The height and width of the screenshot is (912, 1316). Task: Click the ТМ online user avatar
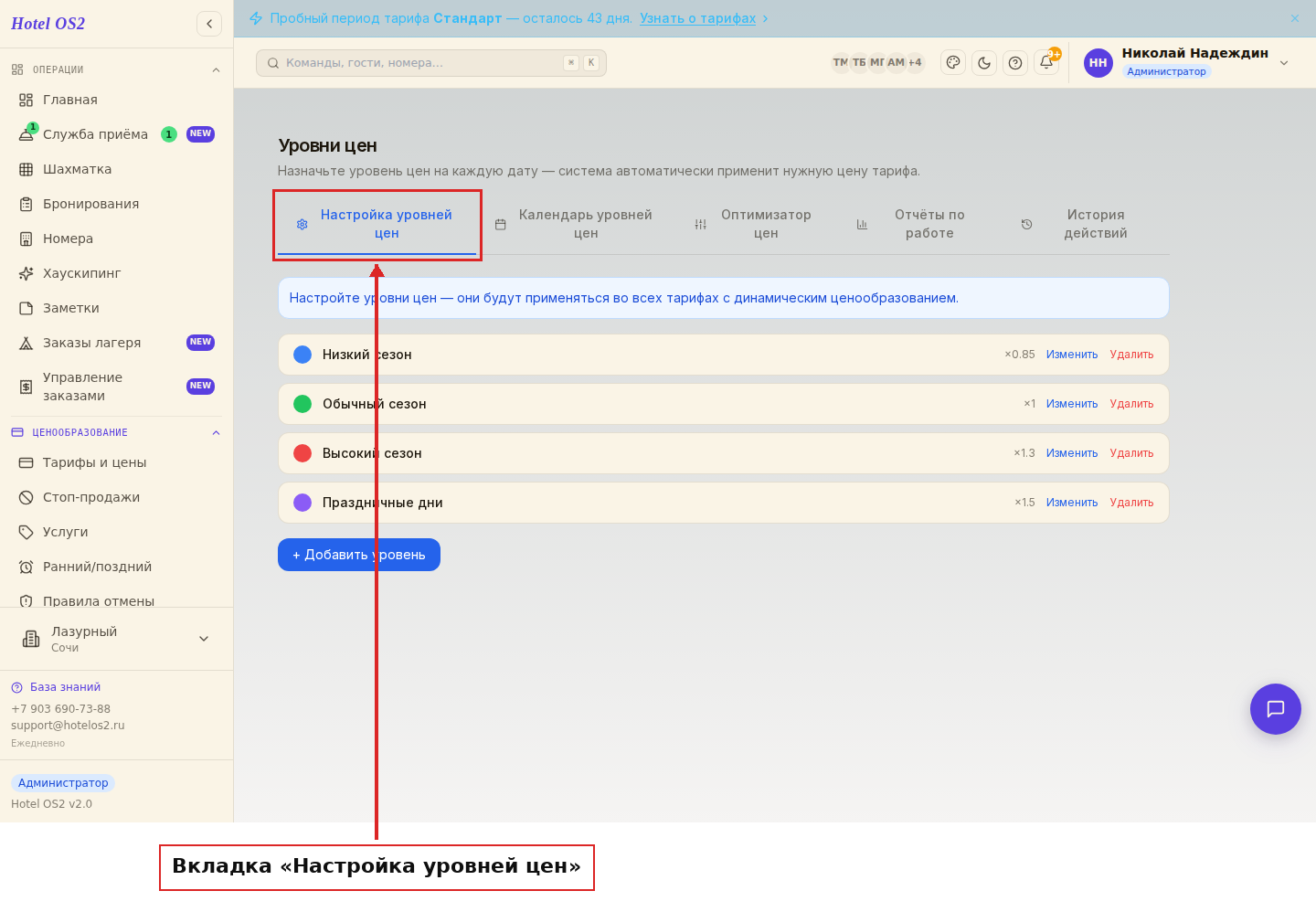tap(840, 63)
